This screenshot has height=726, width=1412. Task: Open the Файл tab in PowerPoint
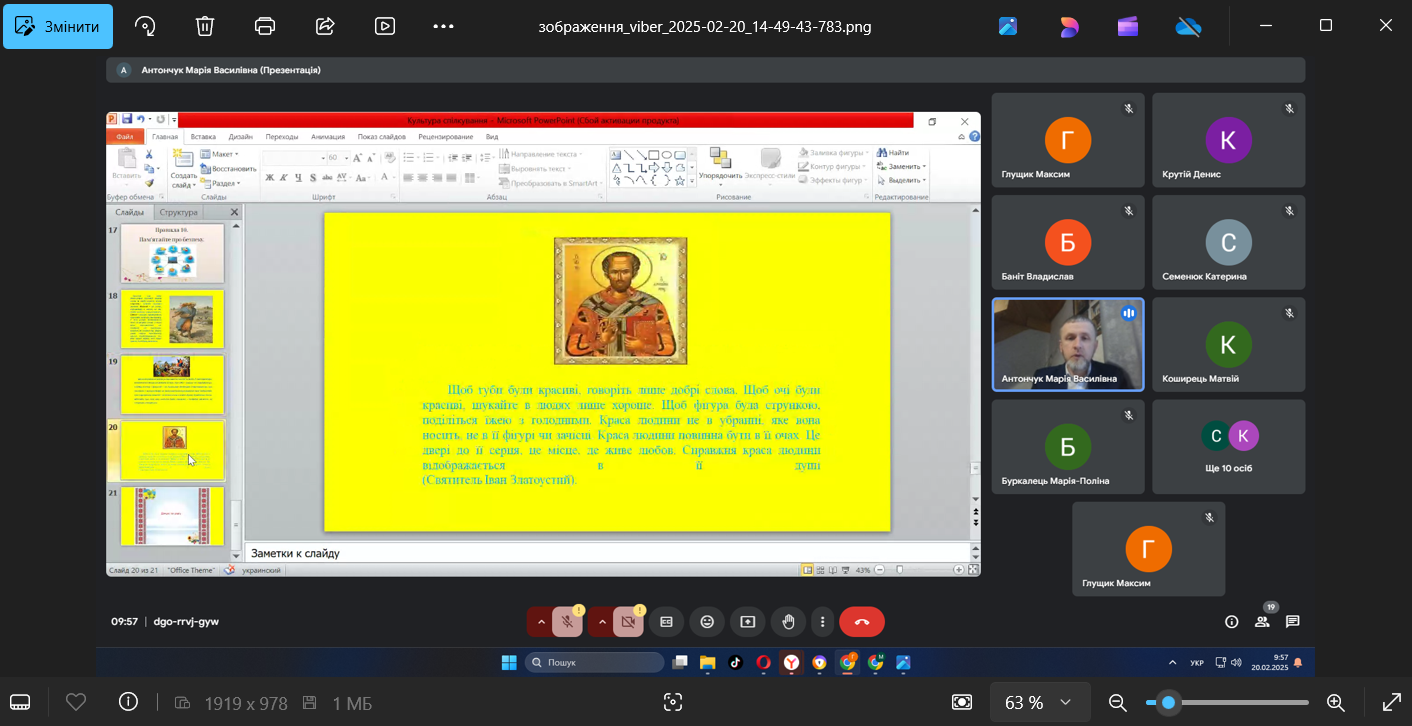click(125, 137)
